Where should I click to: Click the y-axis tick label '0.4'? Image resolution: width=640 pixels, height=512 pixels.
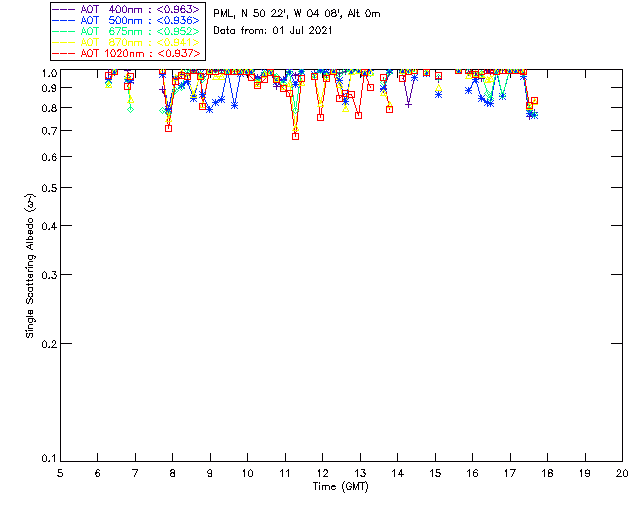[x=49, y=226]
